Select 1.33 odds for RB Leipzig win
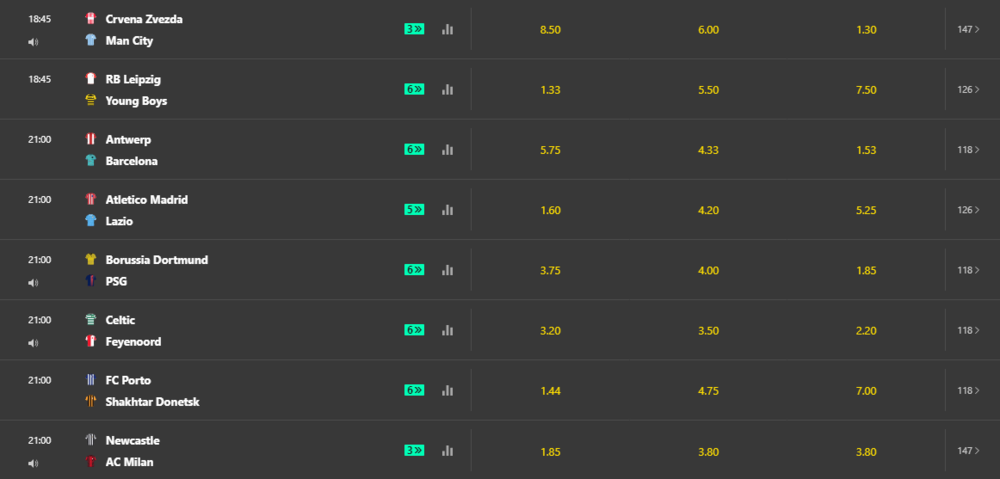Image resolution: width=1000 pixels, height=479 pixels. [x=550, y=90]
